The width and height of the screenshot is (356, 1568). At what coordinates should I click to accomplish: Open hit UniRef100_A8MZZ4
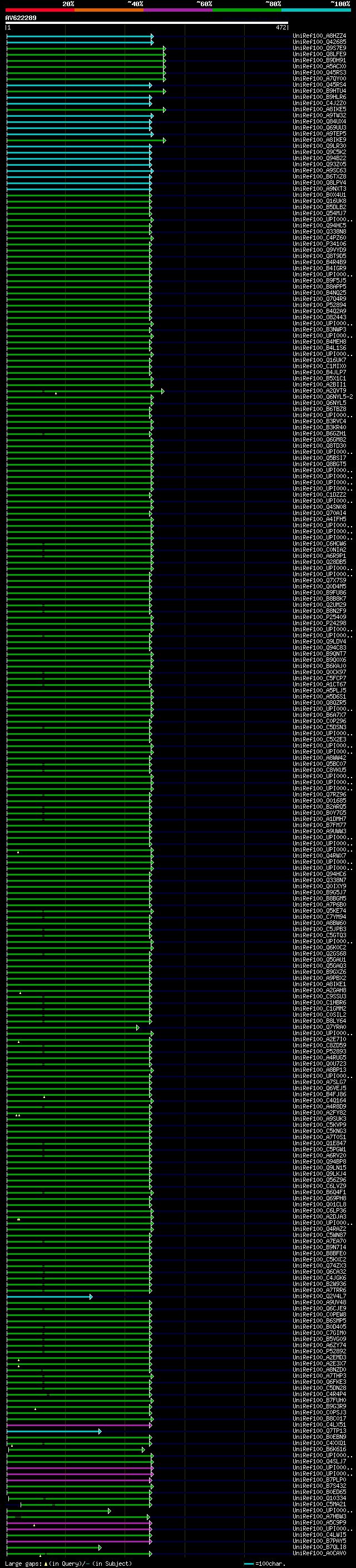coord(319,36)
